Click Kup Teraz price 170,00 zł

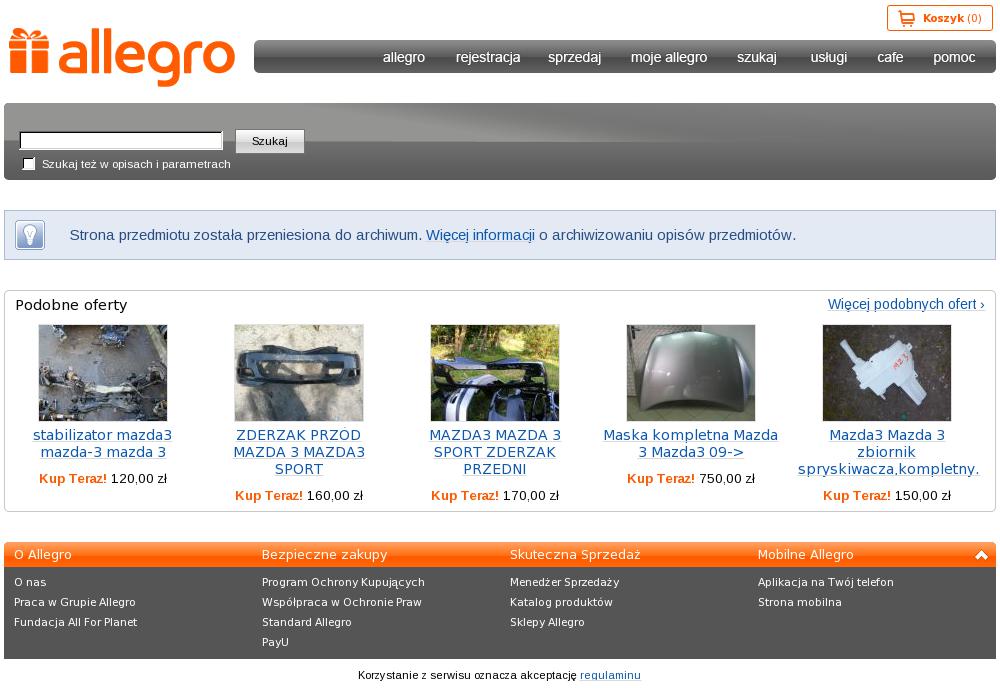tap(495, 496)
